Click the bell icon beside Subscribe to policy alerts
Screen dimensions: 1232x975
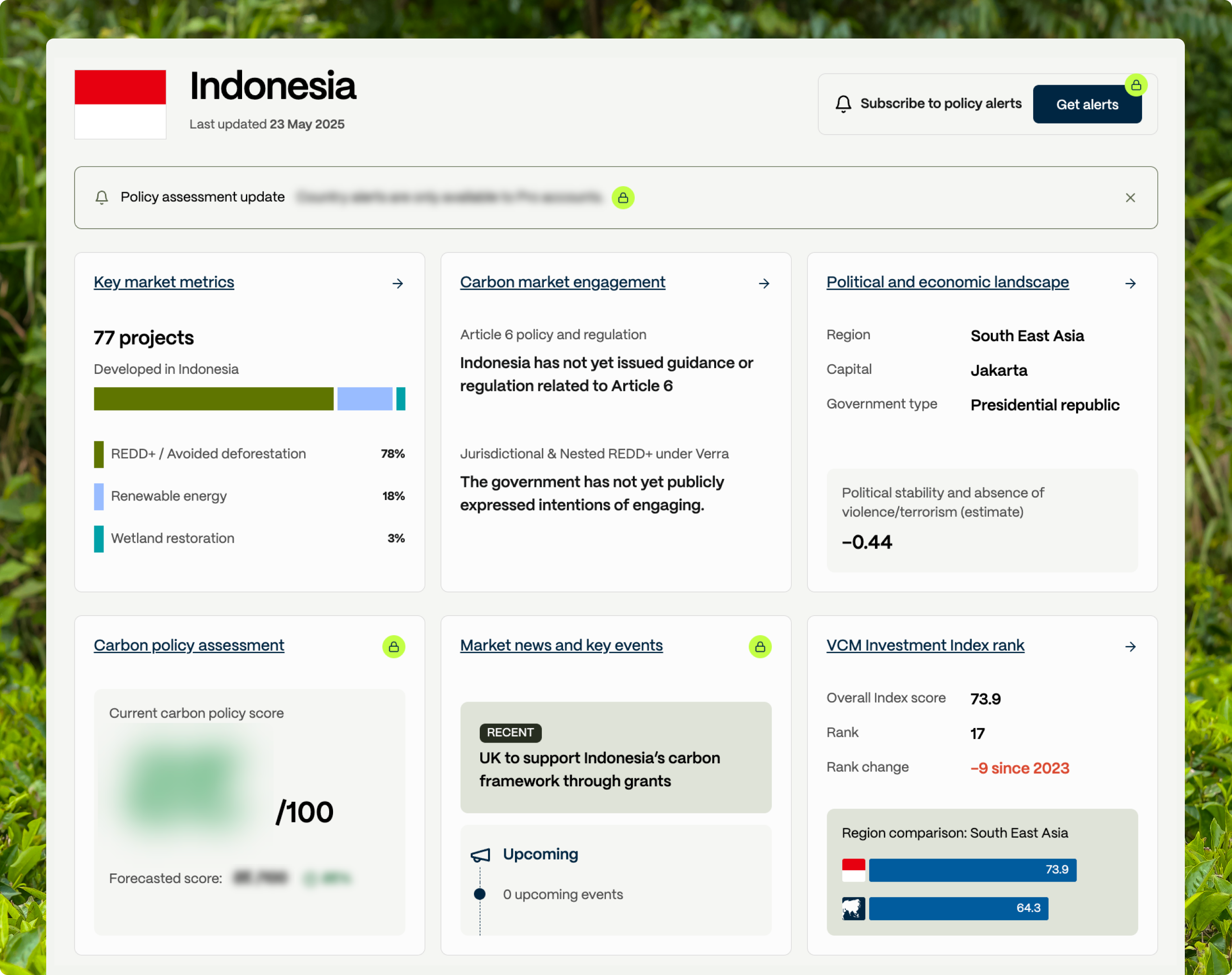coord(843,104)
